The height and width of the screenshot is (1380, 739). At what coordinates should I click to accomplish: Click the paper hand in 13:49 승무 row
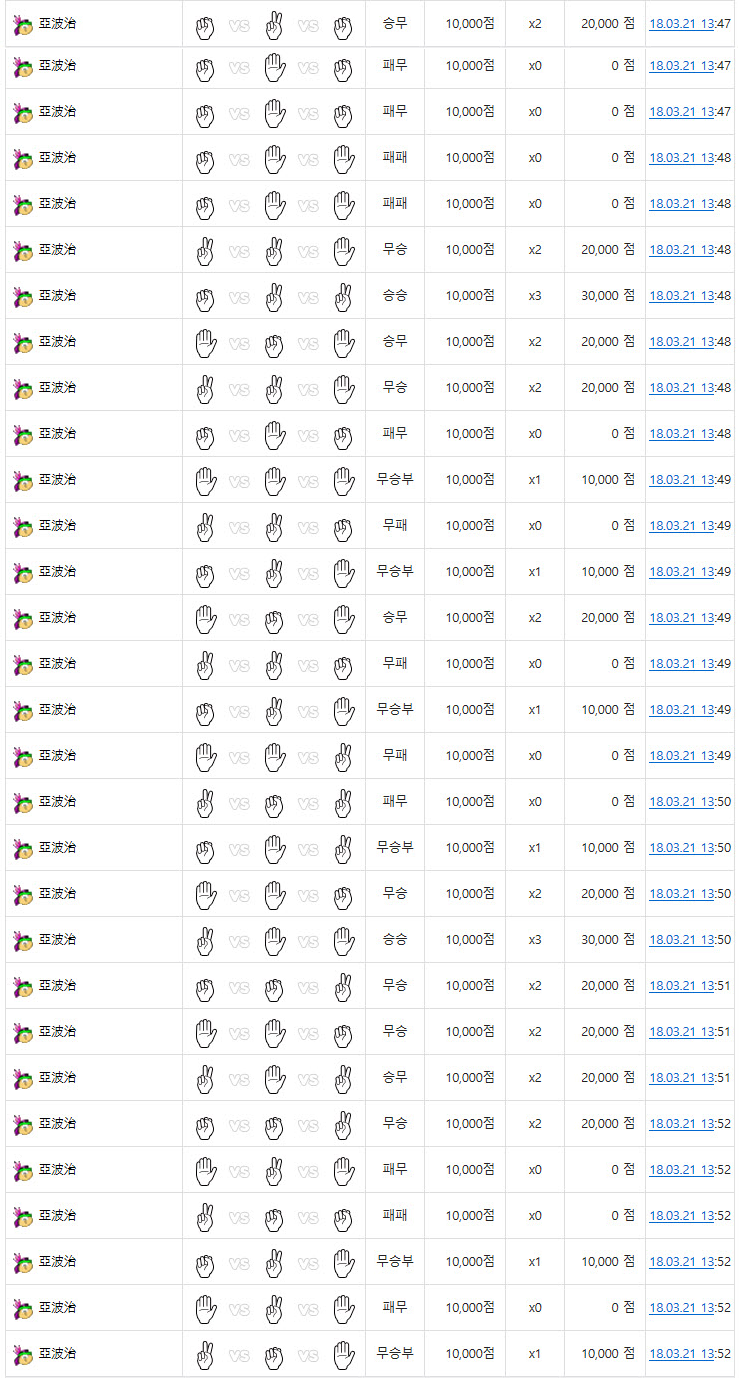[x=205, y=619]
